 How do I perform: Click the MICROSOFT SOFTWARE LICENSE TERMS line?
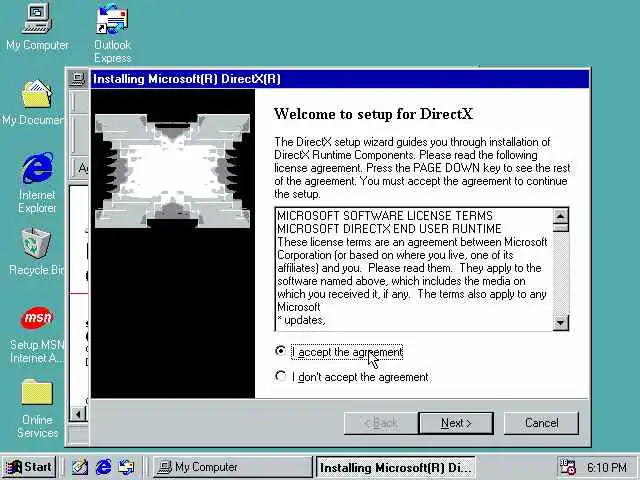point(385,216)
